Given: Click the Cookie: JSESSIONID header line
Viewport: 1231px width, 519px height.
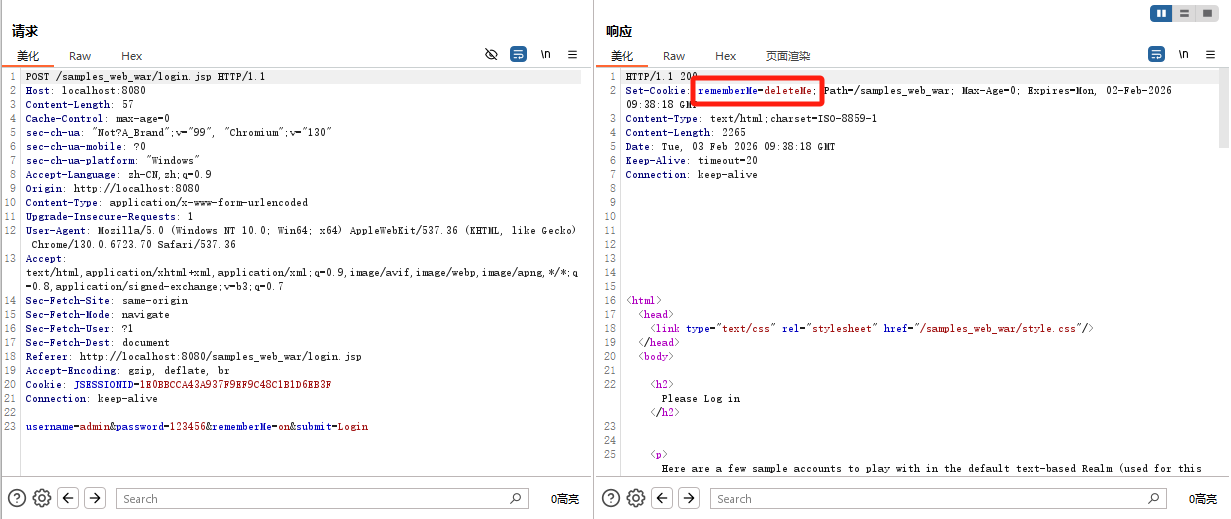Looking at the screenshot, I should pyautogui.click(x=178, y=384).
